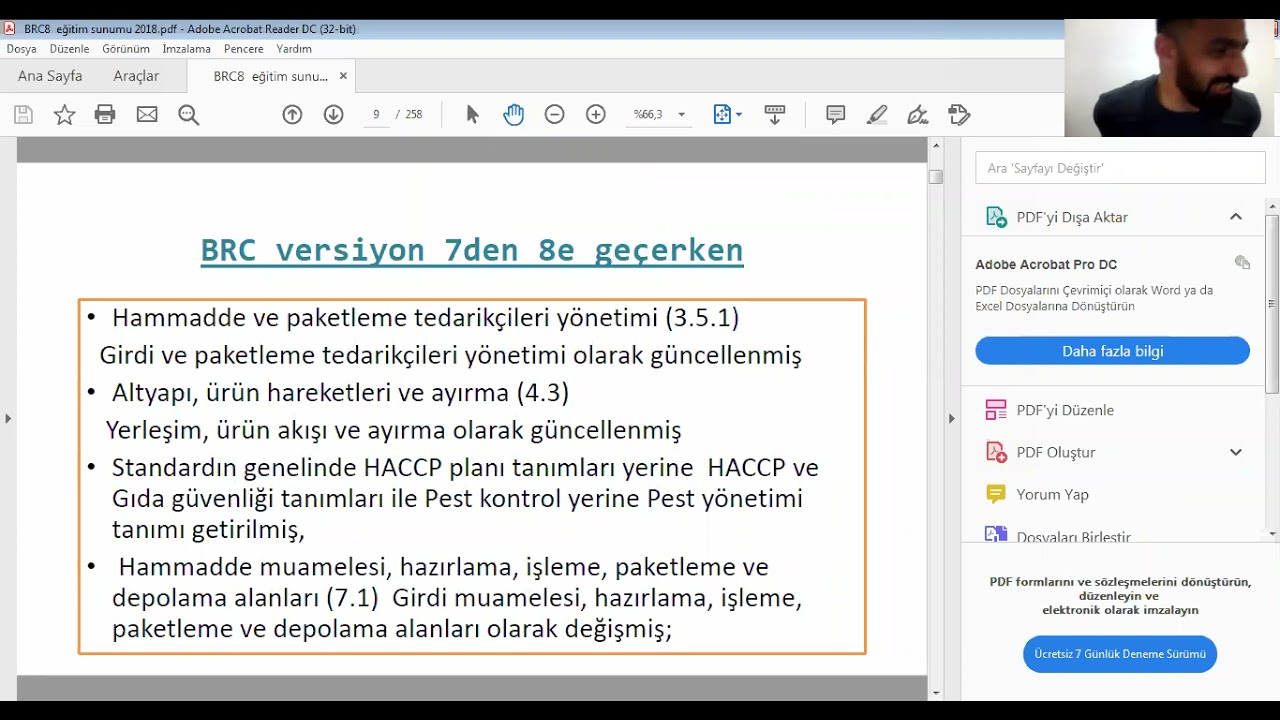Add a comment note icon
The width and height of the screenshot is (1280, 720).
(x=836, y=115)
